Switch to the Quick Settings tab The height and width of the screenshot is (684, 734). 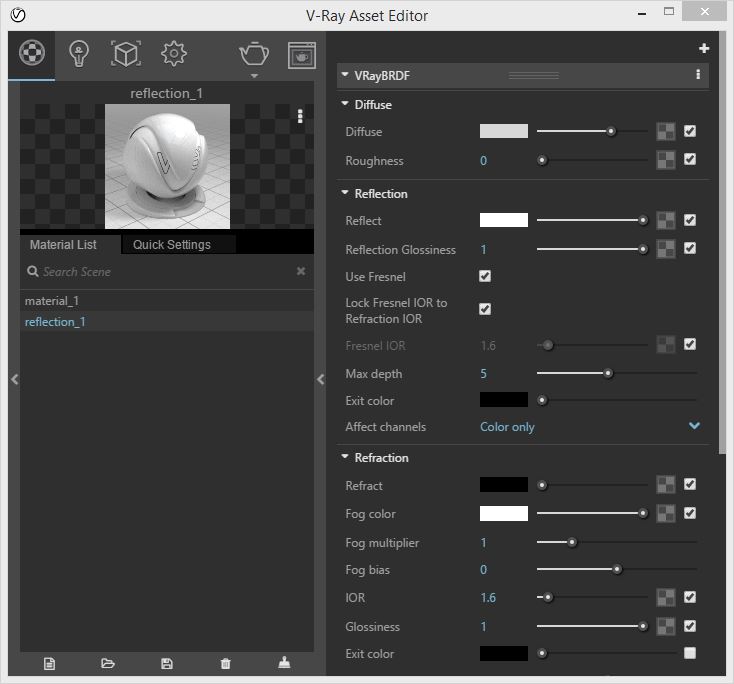coord(172,245)
